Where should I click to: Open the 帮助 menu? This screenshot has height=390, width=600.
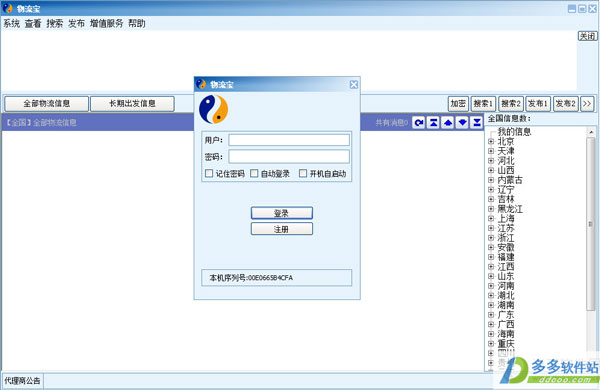137,24
